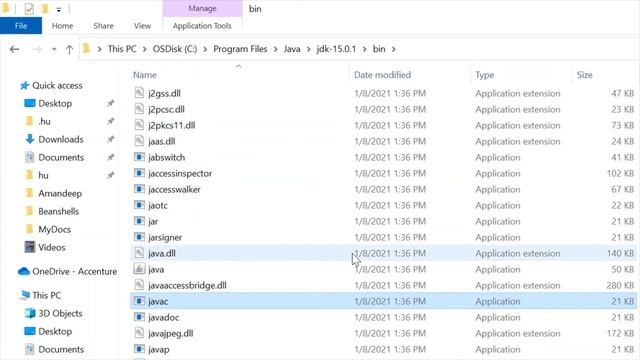The width and height of the screenshot is (640, 360).
Task: Unpin Desktop from Quick access pin icon
Action: tap(111, 103)
